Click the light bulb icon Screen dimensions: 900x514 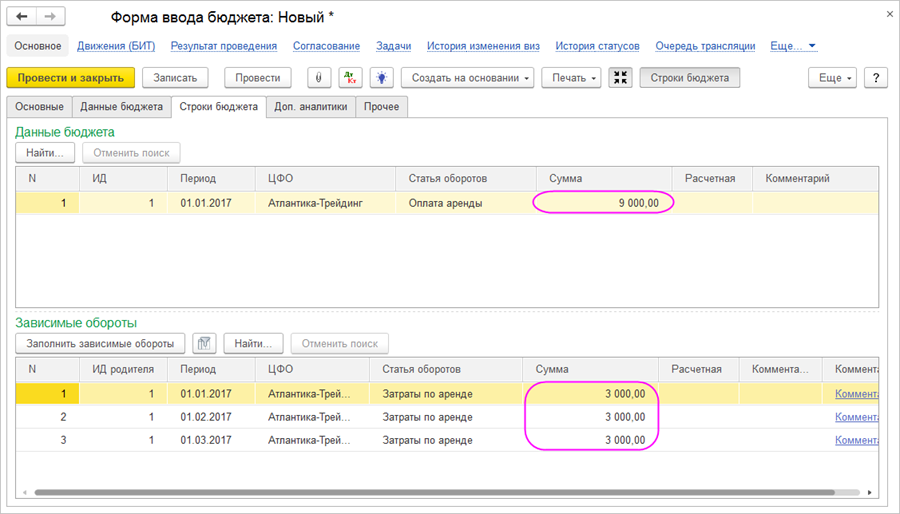(x=381, y=78)
